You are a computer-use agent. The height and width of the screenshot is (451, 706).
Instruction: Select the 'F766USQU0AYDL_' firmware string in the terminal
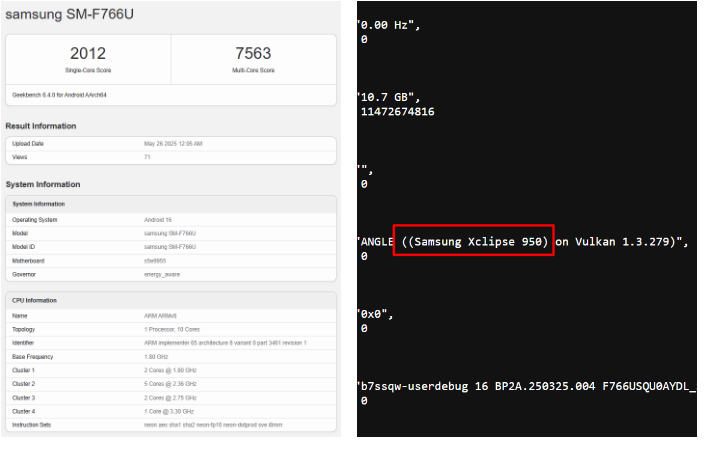tap(650, 386)
